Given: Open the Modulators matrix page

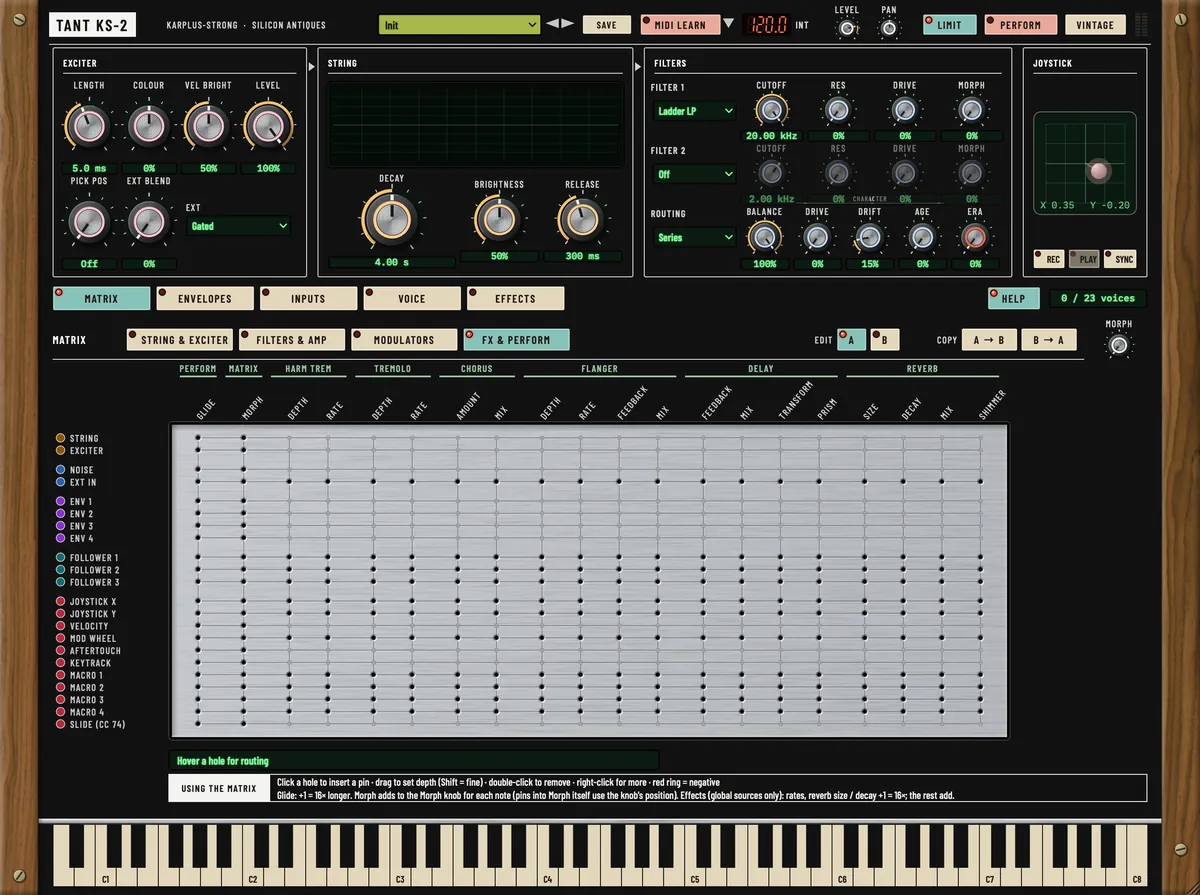Looking at the screenshot, I should coord(404,340).
